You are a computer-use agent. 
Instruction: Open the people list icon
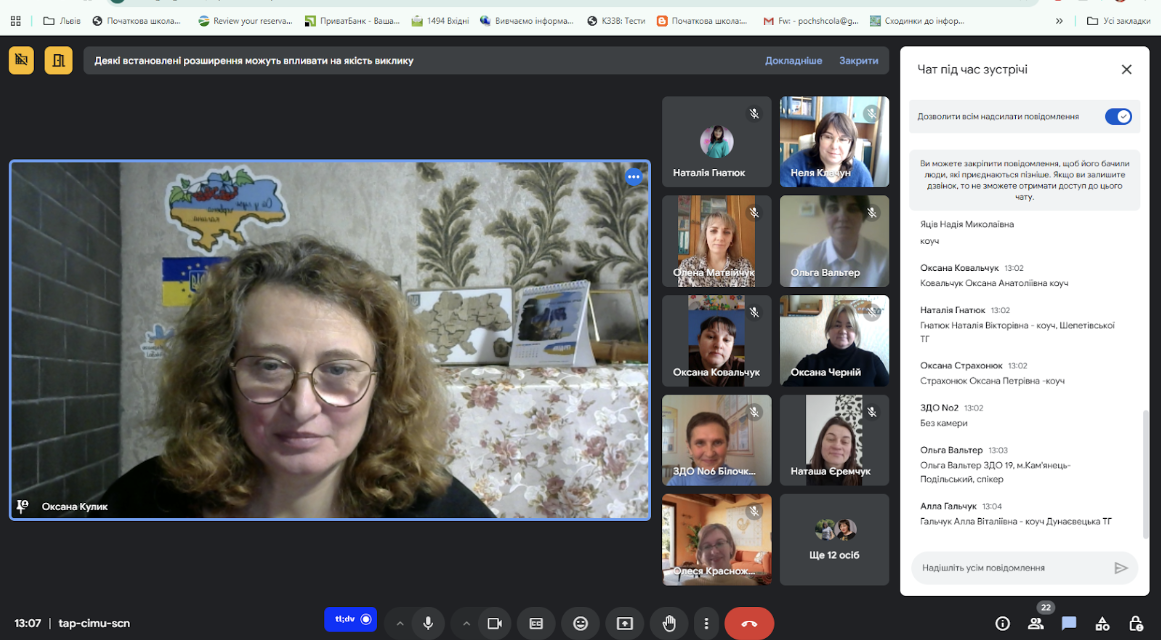pyautogui.click(x=1035, y=623)
